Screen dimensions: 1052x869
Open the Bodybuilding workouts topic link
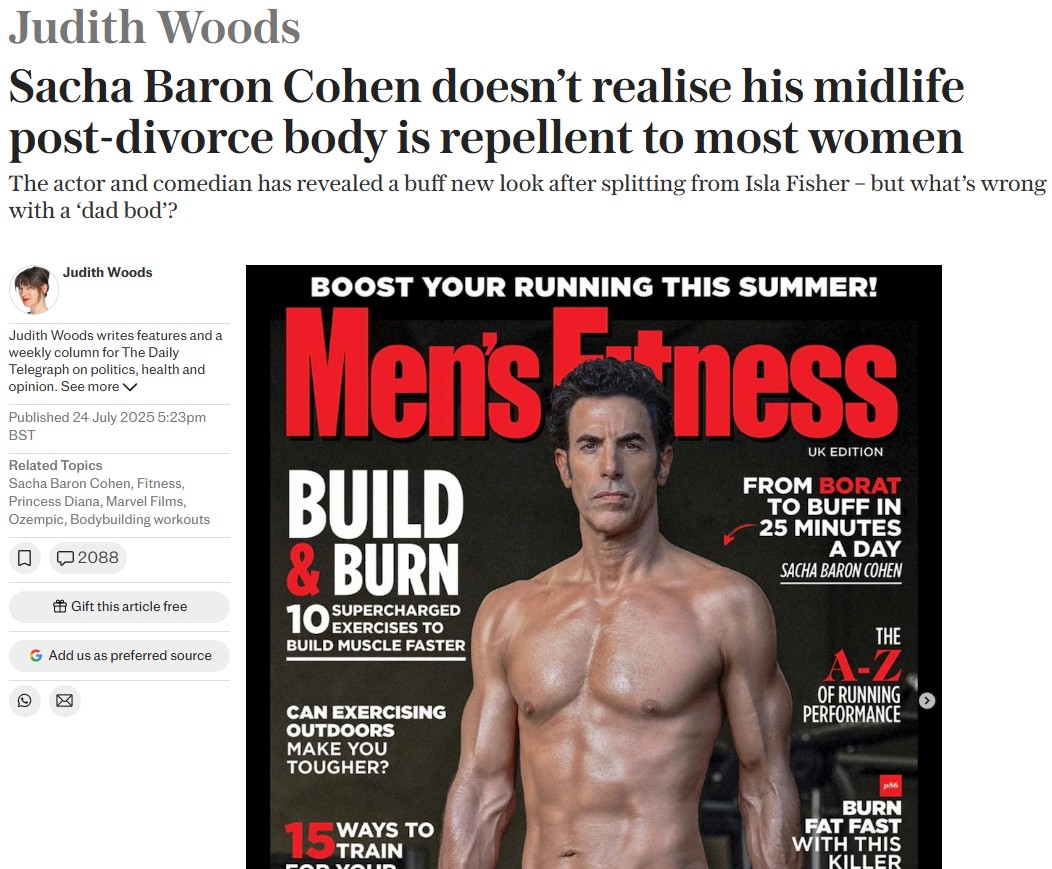[140, 519]
